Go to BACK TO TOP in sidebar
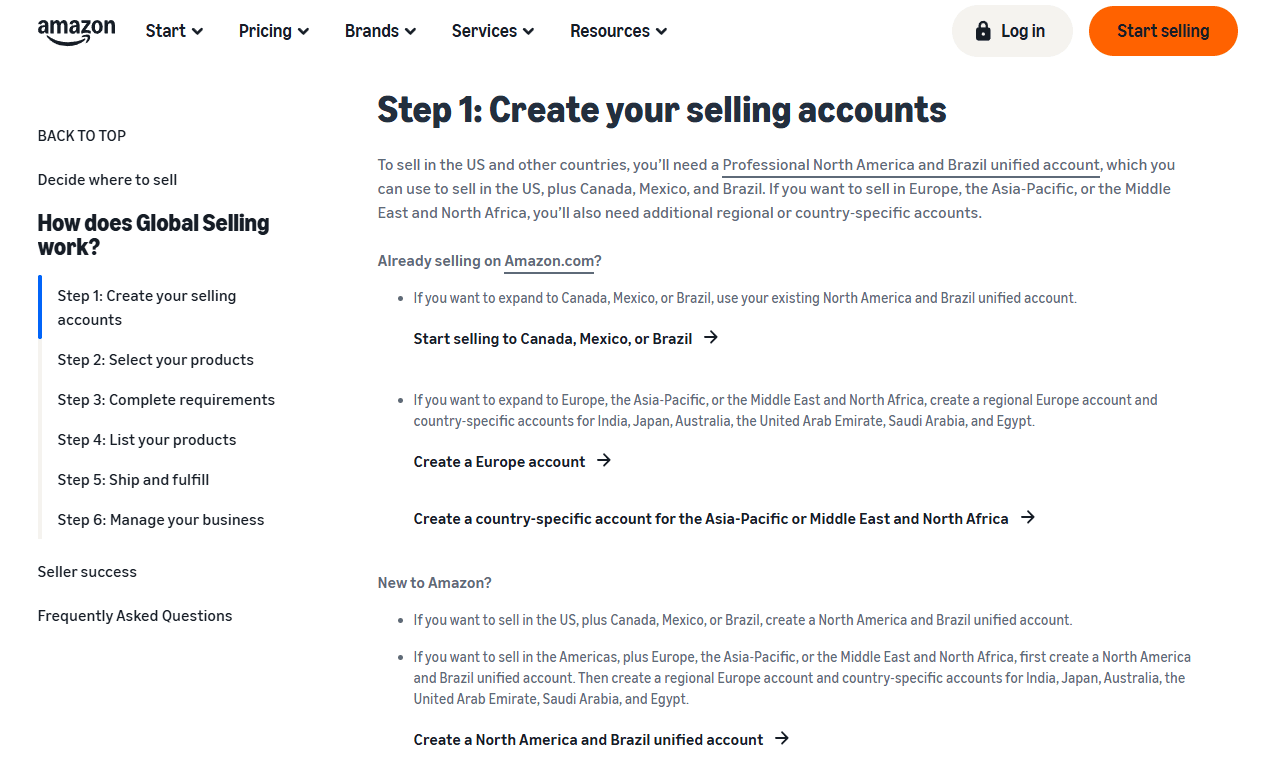The image size is (1281, 772). click(82, 136)
